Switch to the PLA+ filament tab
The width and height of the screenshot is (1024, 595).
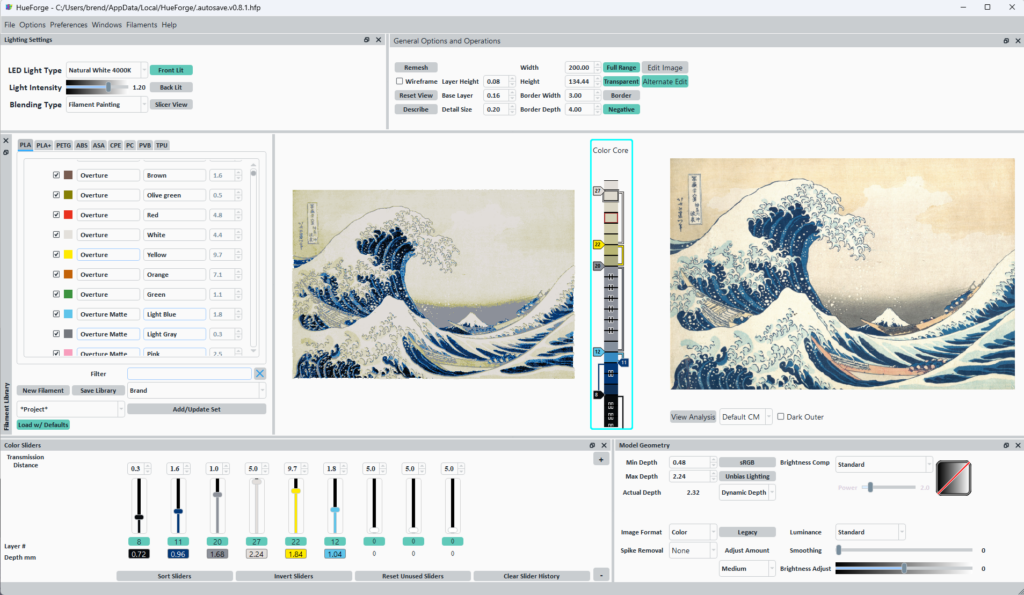(44, 145)
